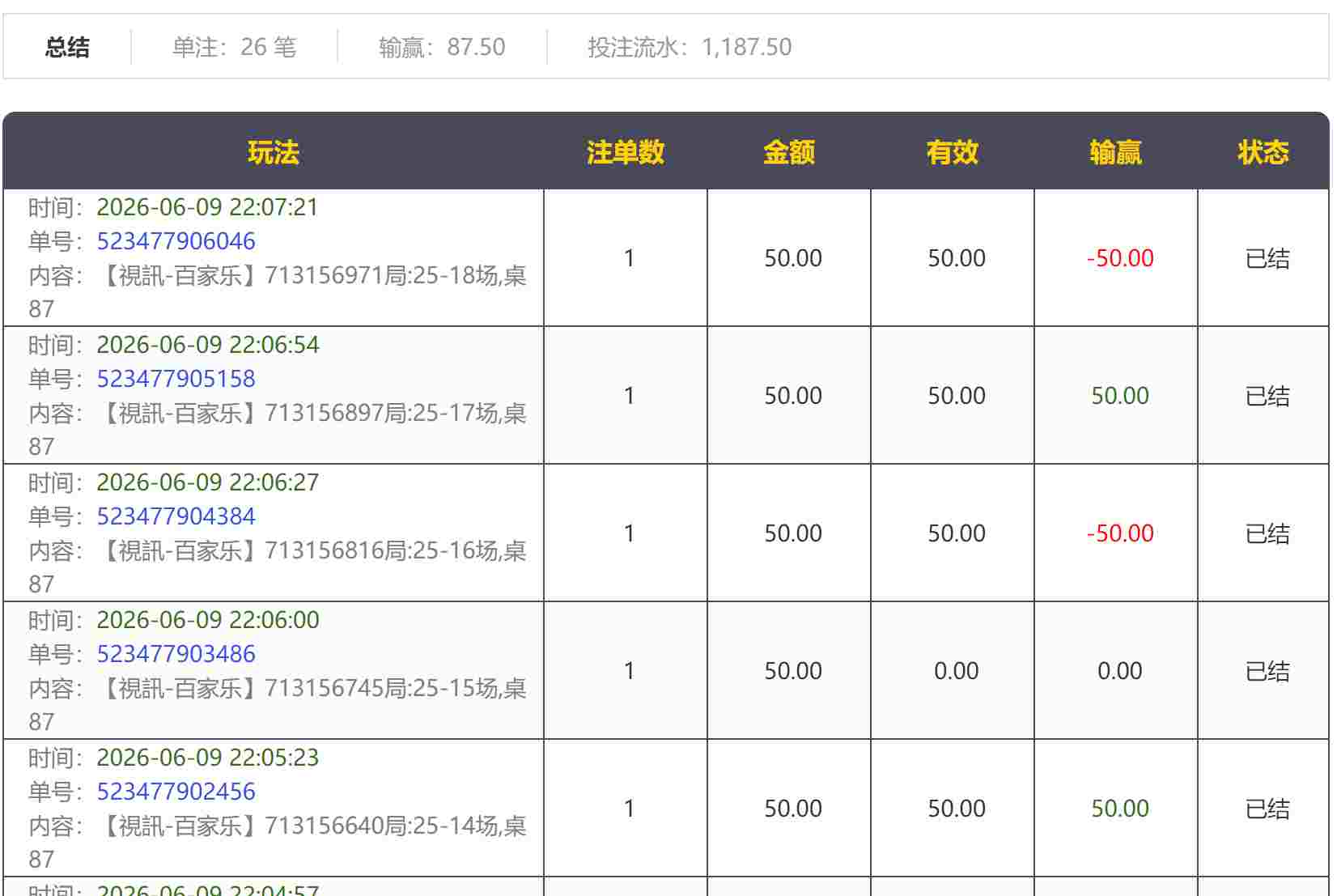The image size is (1337, 896).
Task: Select the 单注: 26 笔 summary text
Action: (x=234, y=47)
